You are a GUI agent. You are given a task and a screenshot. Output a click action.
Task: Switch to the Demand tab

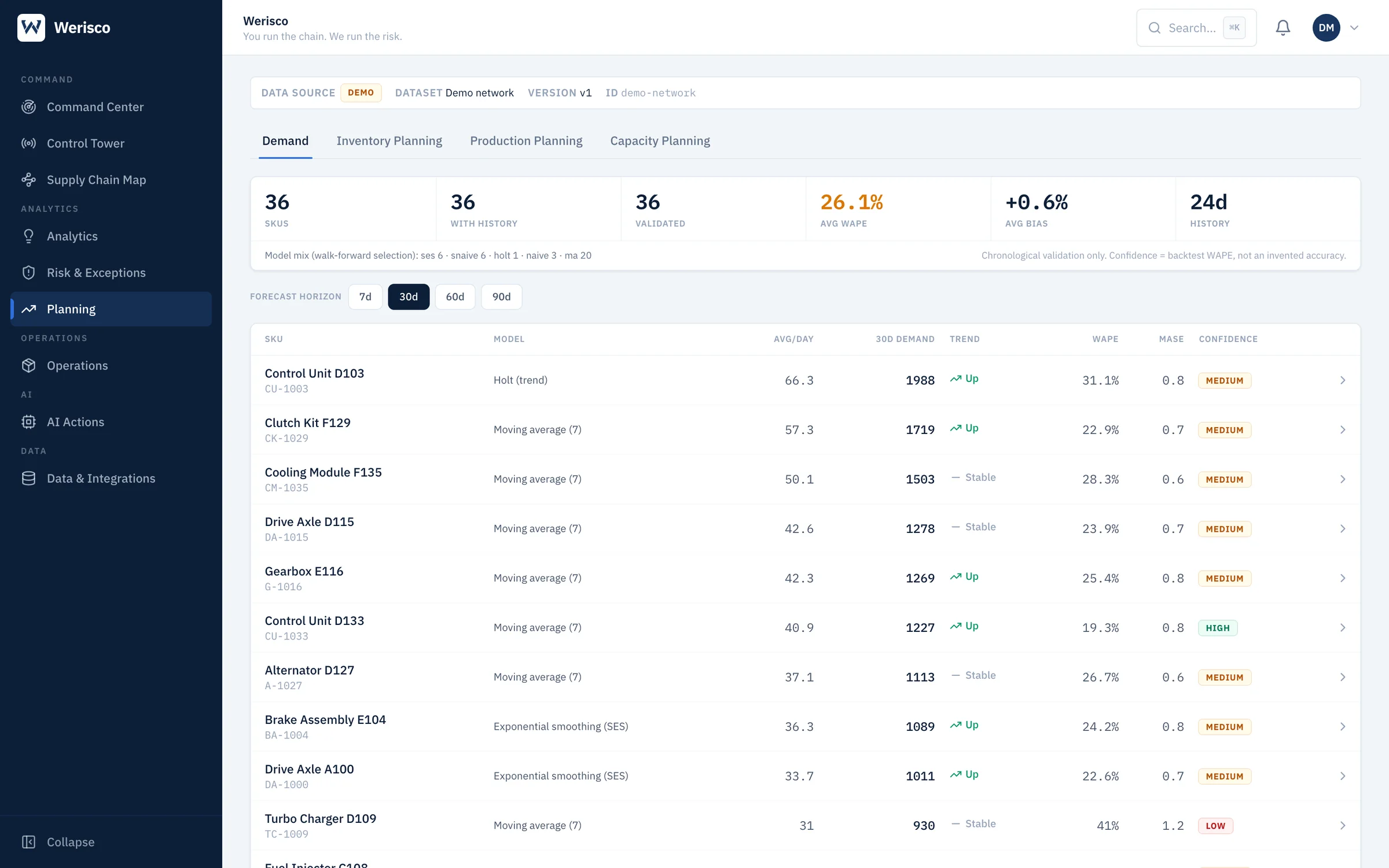[285, 141]
